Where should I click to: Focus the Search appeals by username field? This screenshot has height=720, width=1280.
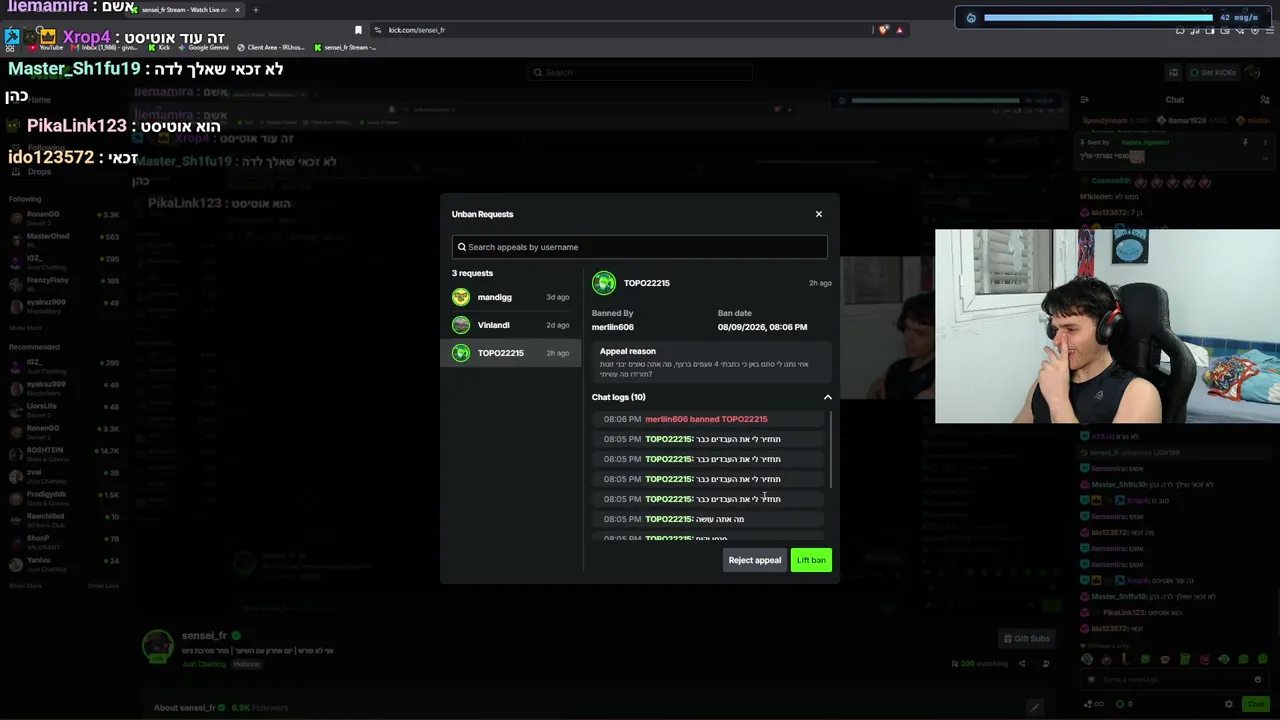[x=640, y=247]
